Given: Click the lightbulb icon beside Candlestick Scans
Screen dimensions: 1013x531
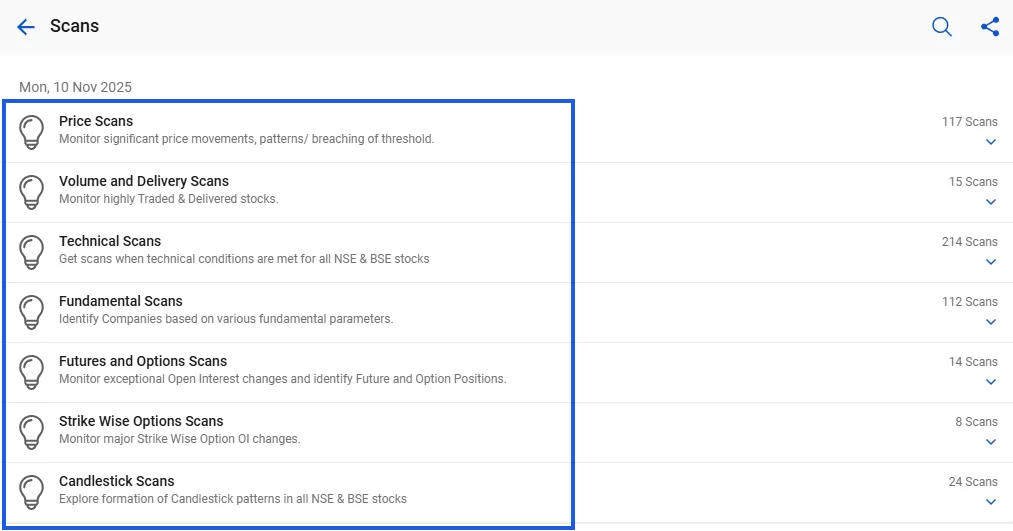Looking at the screenshot, I should (32, 492).
